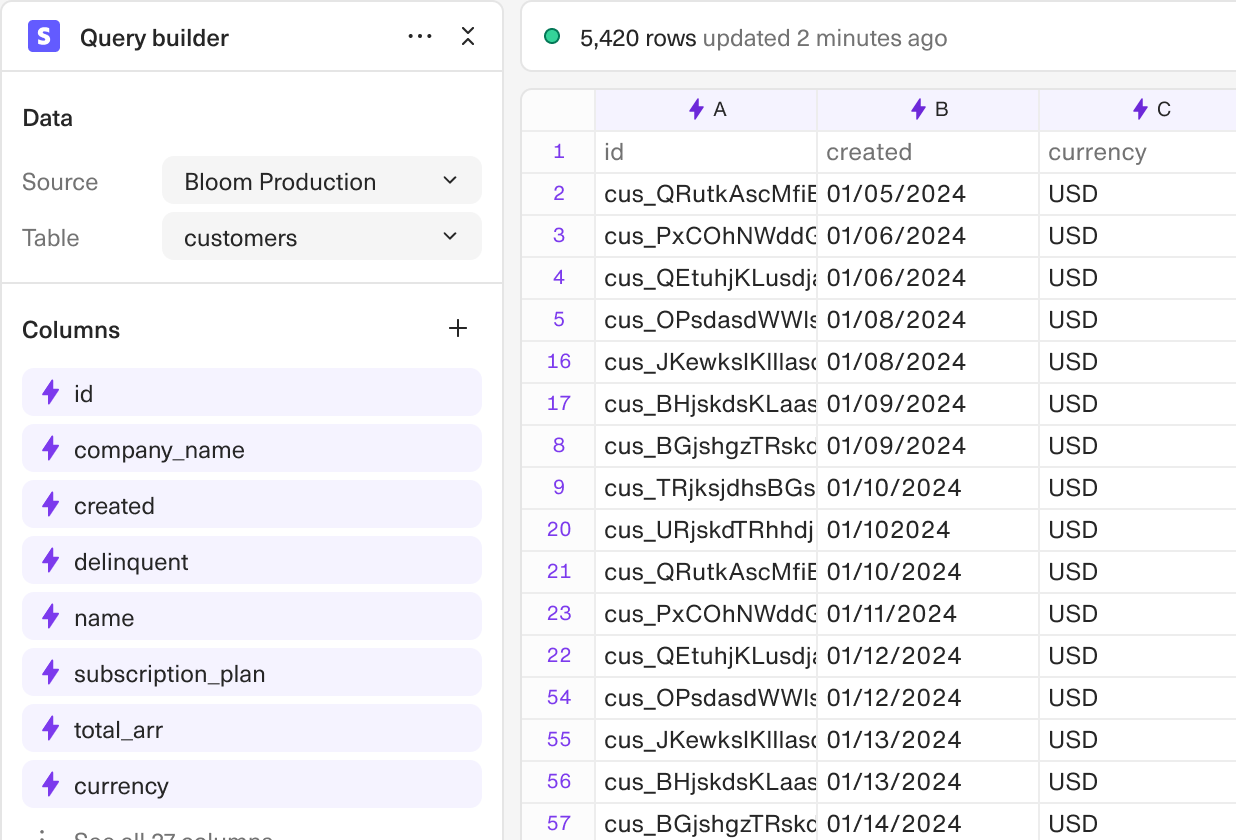Click USD cell in row 20
The image size is (1236, 840).
point(1138,530)
